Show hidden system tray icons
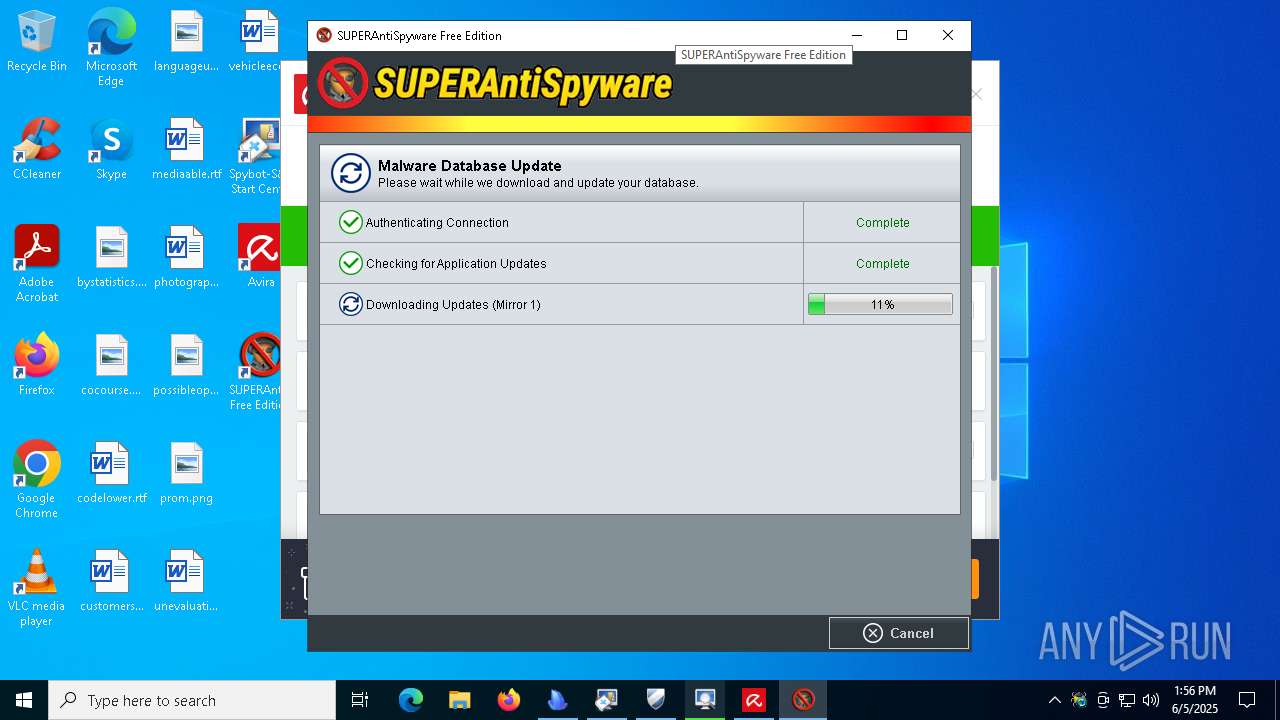The height and width of the screenshot is (720, 1280). pyautogui.click(x=1054, y=700)
